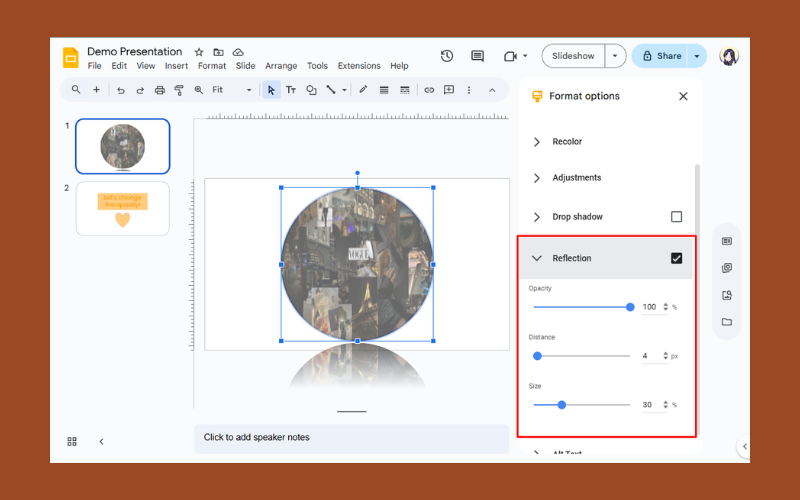Screen dimensions: 800x500
Task: Open the Format menu
Action: [x=212, y=66]
